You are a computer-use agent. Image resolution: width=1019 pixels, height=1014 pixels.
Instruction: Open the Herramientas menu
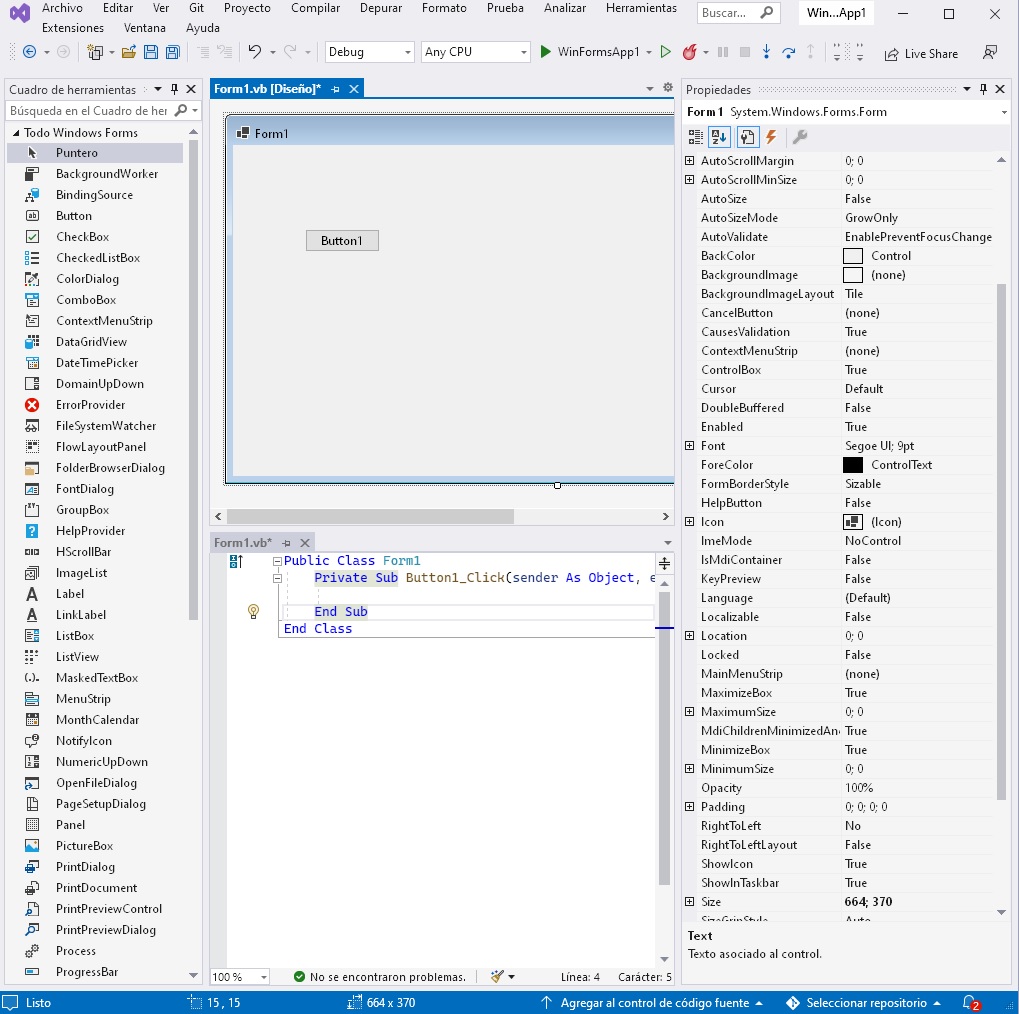tap(641, 8)
